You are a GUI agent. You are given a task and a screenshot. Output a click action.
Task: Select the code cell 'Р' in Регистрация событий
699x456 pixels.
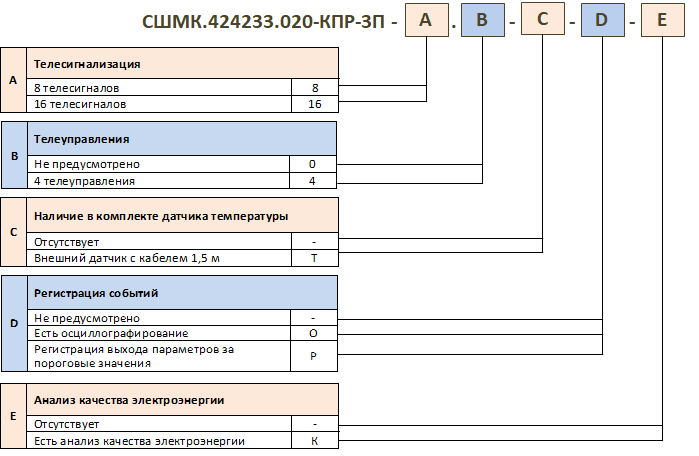click(x=313, y=356)
